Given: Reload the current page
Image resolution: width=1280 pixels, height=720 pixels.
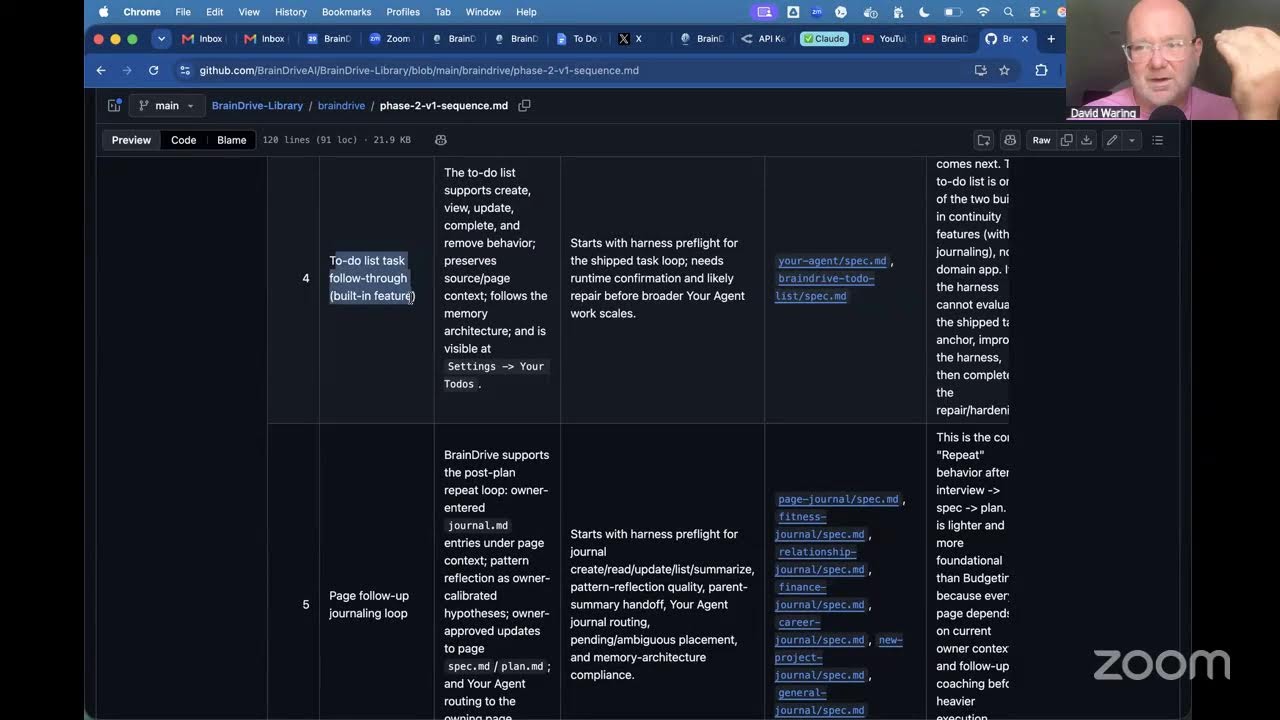Looking at the screenshot, I should [x=153, y=70].
